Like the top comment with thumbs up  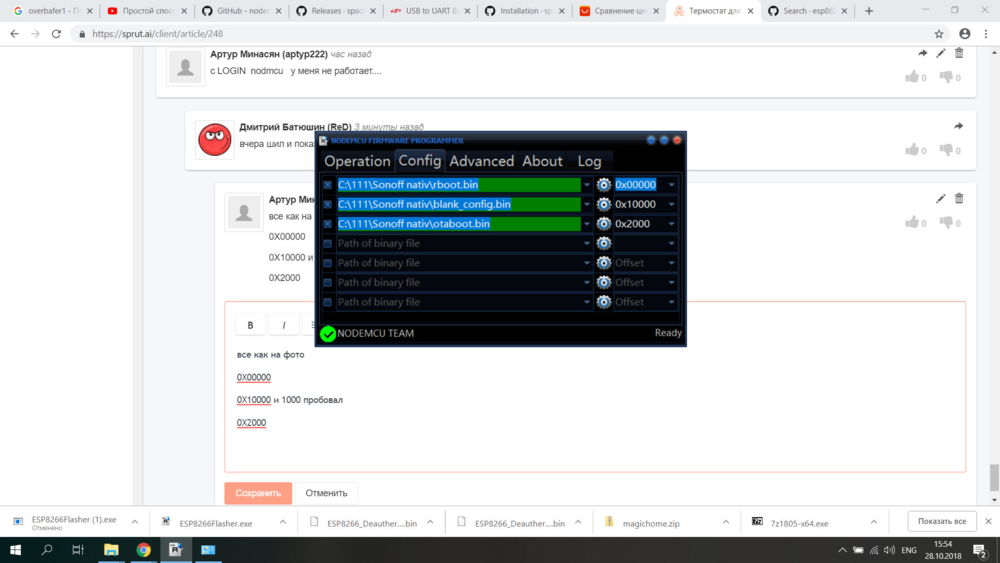[912, 77]
